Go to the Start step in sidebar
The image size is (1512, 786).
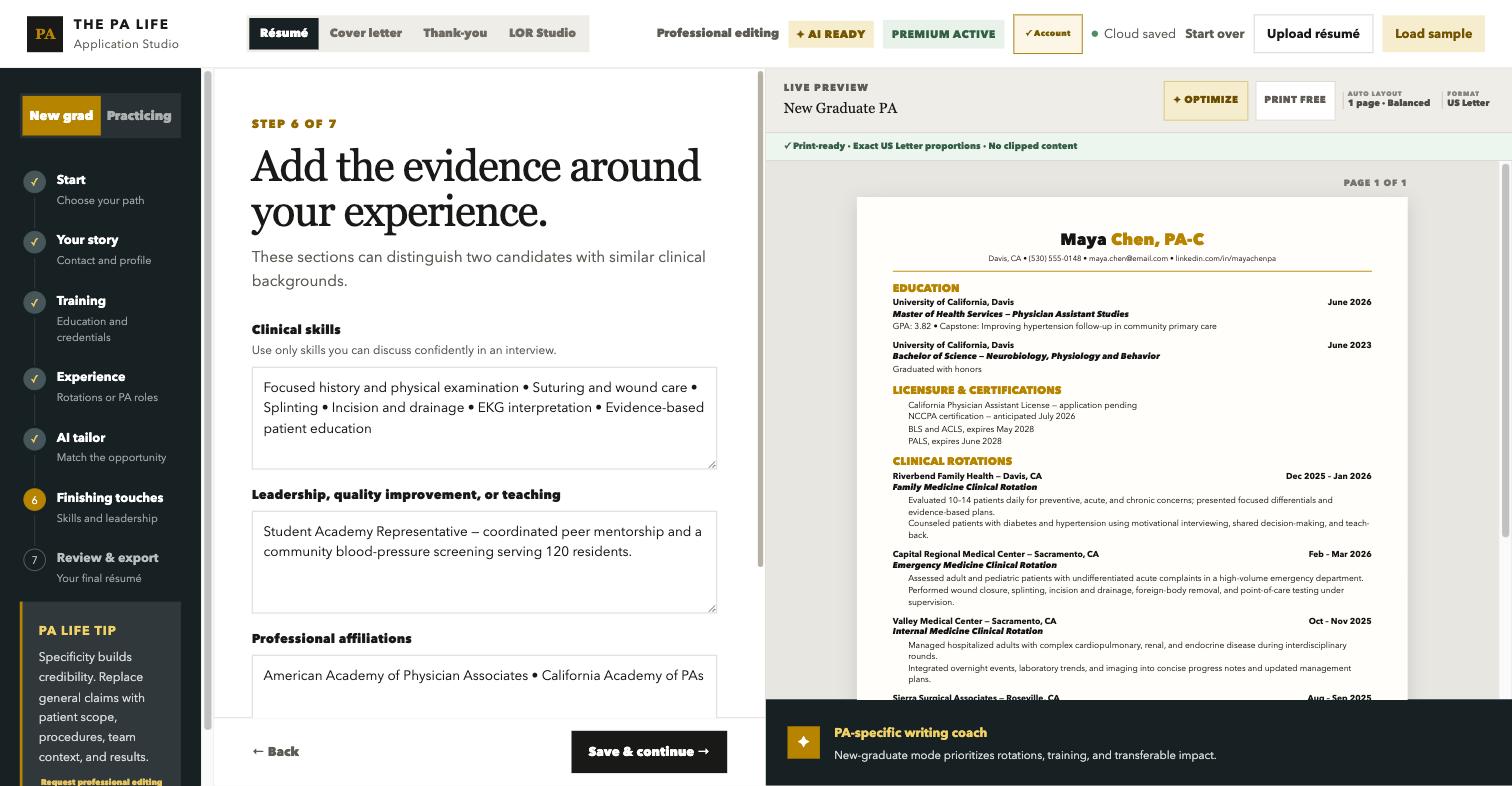[100, 189]
